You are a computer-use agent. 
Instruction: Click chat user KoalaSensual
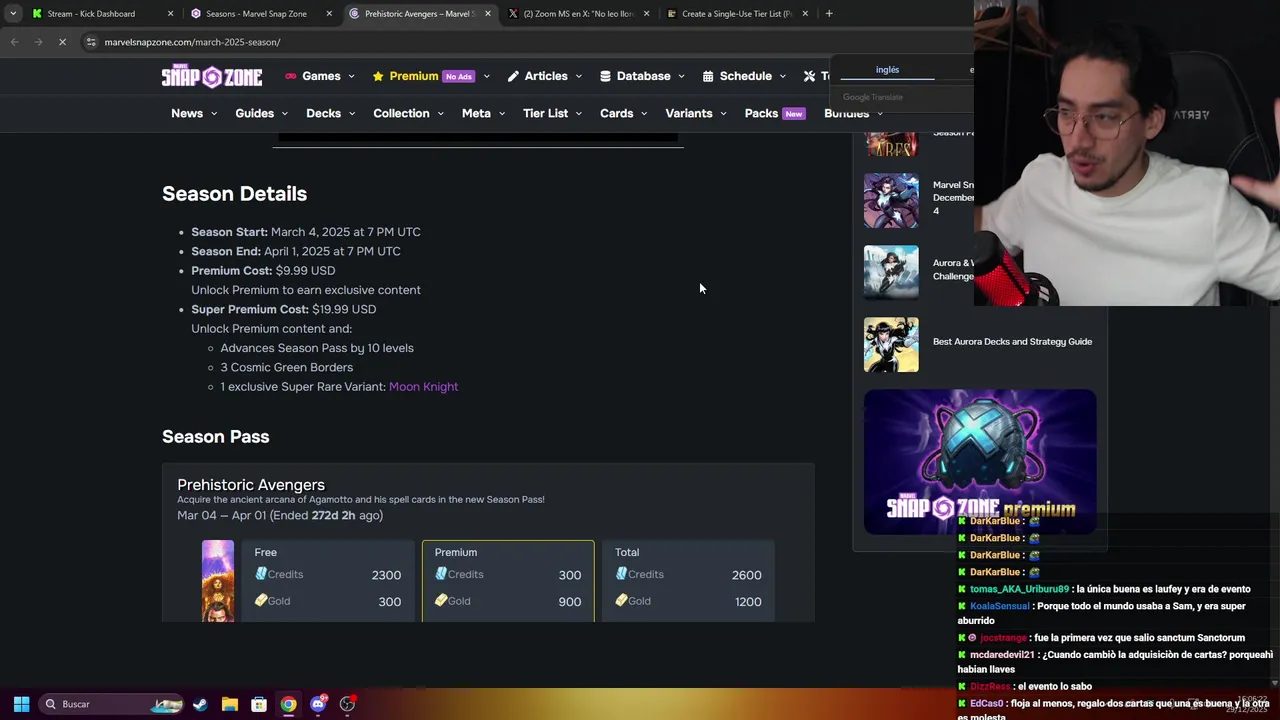pyautogui.click(x=1000, y=606)
